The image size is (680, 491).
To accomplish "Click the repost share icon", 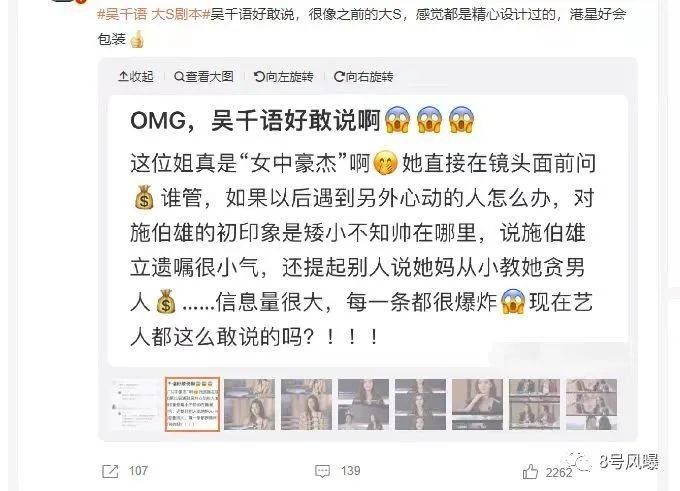I will tap(110, 471).
